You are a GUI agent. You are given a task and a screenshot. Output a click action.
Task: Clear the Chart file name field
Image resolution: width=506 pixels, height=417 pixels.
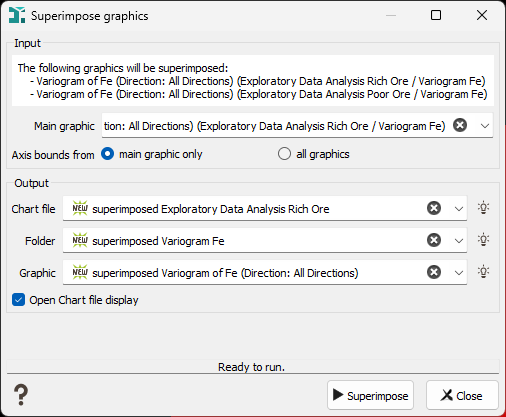tap(434, 208)
